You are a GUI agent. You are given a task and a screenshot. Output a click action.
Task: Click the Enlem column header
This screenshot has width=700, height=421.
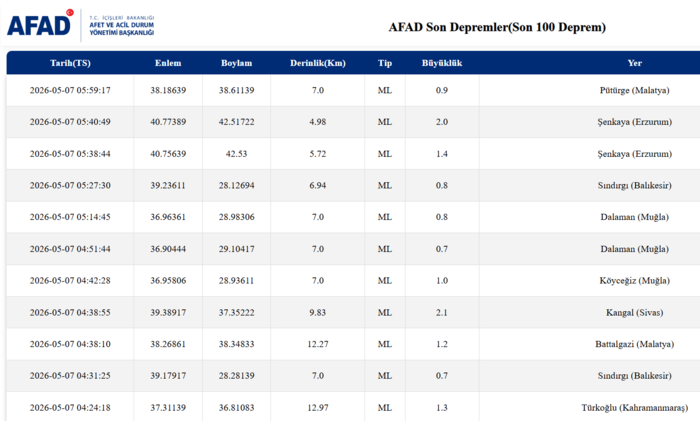(168, 63)
